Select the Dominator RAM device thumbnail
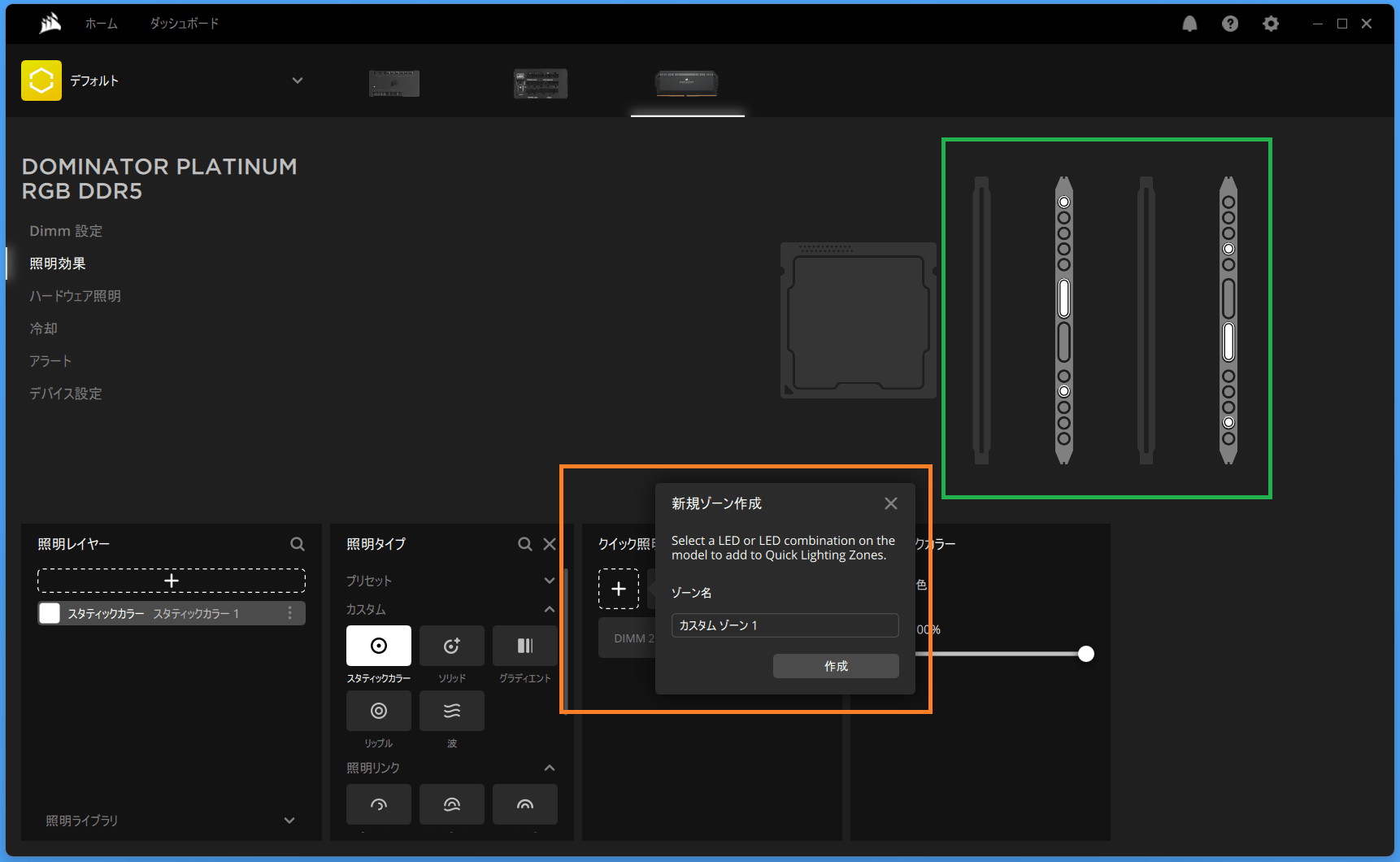This screenshot has height=862, width=1400. pos(687,83)
